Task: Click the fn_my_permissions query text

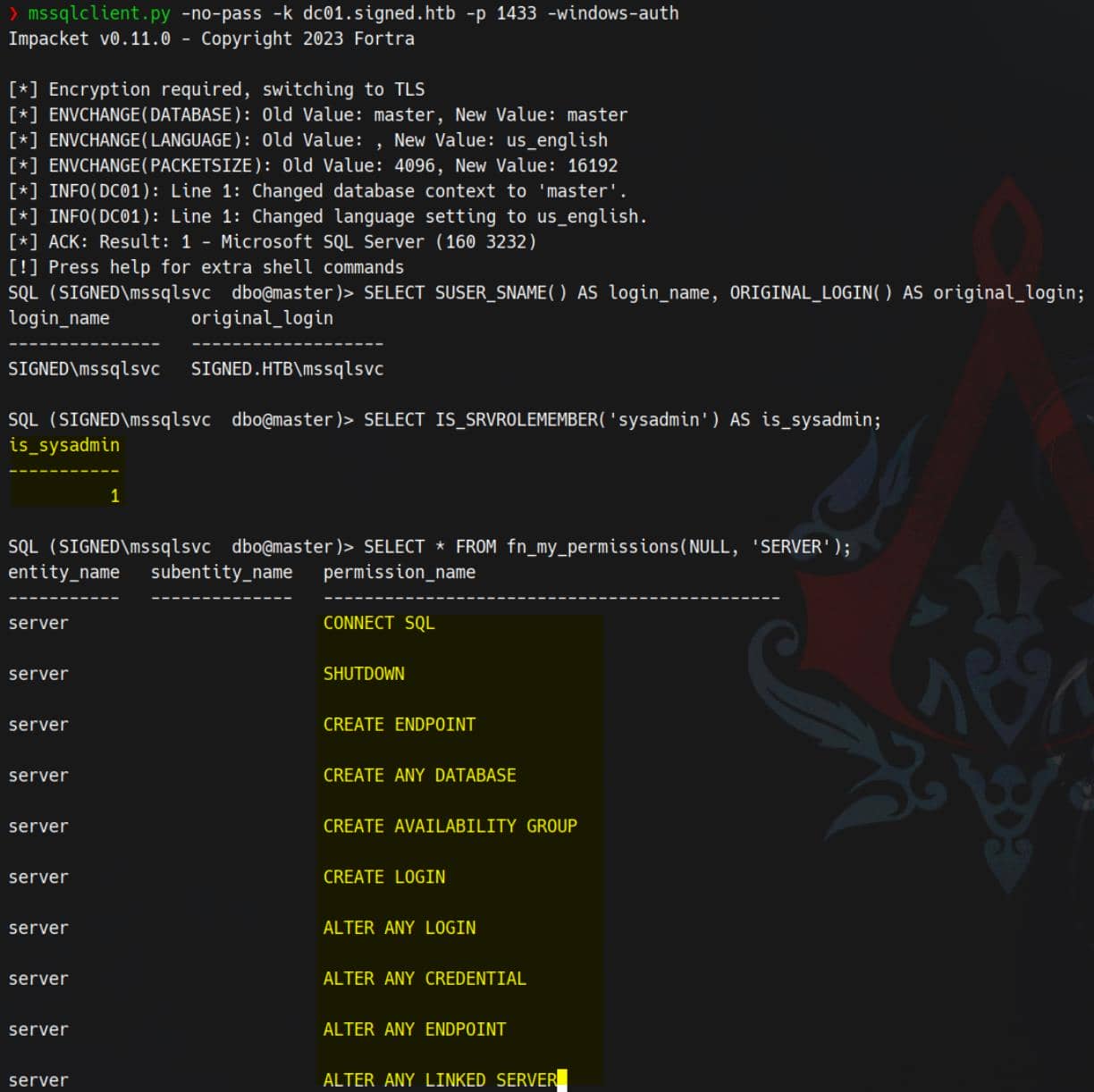Action: coord(607,547)
